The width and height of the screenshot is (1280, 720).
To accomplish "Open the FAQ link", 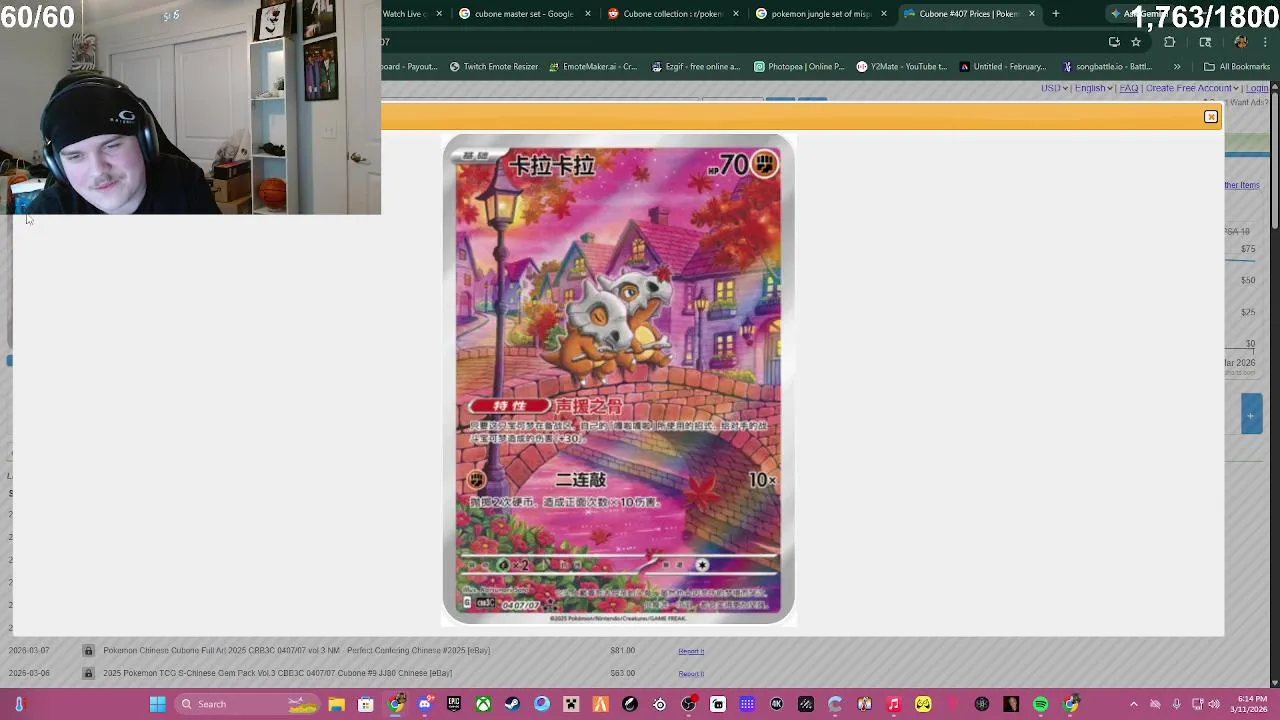I will click(x=1129, y=88).
